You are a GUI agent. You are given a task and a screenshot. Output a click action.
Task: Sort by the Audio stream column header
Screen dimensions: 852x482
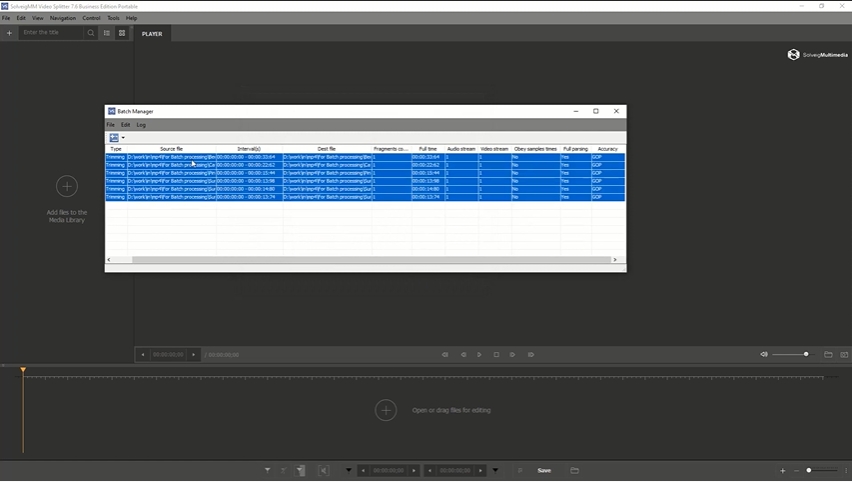click(x=461, y=149)
